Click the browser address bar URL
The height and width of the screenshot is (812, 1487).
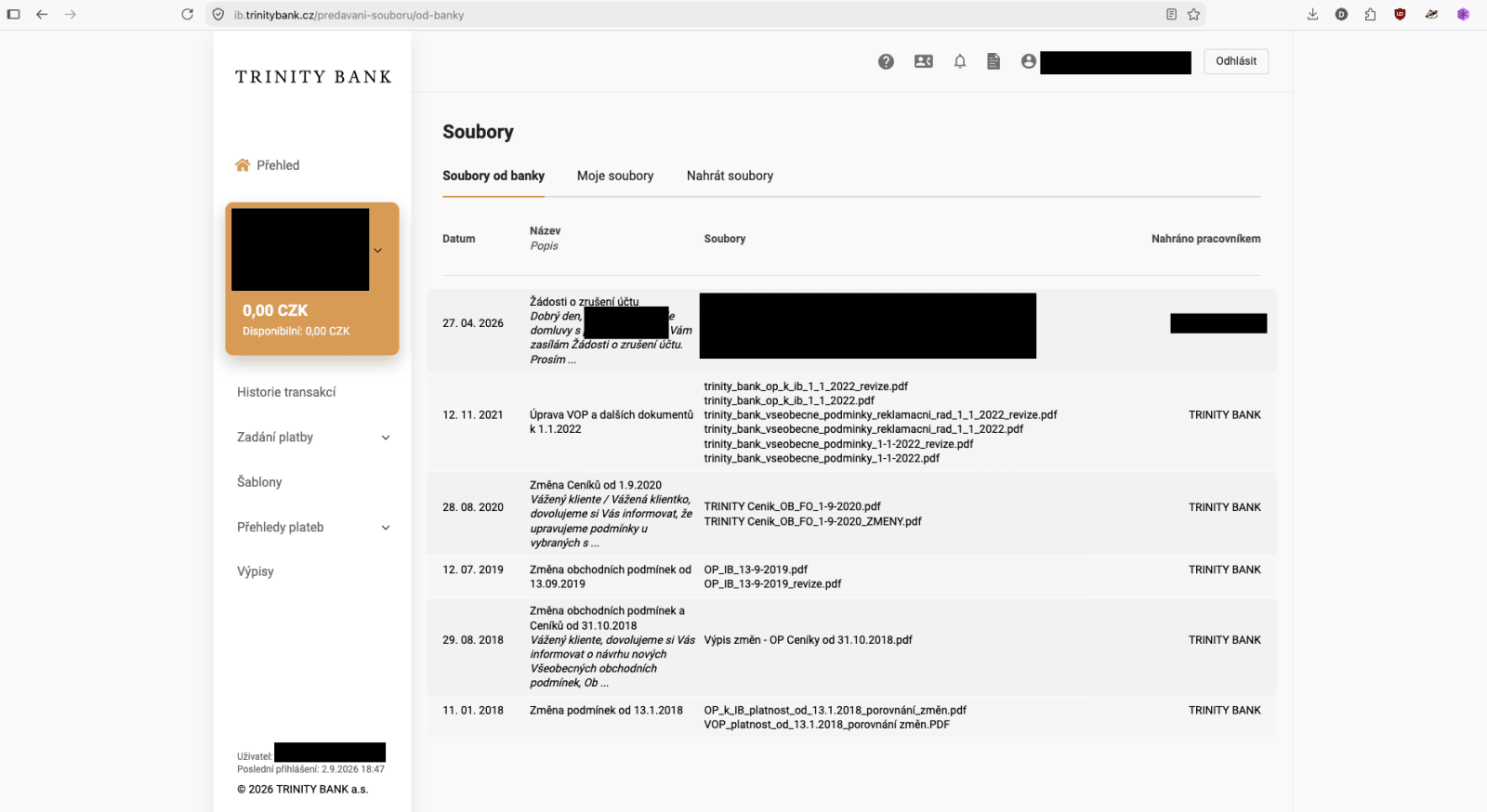(349, 15)
